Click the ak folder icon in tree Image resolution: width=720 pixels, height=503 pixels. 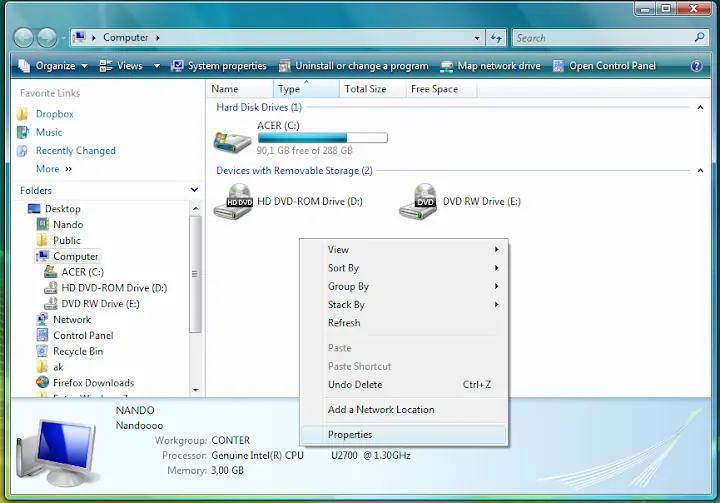tap(42, 367)
